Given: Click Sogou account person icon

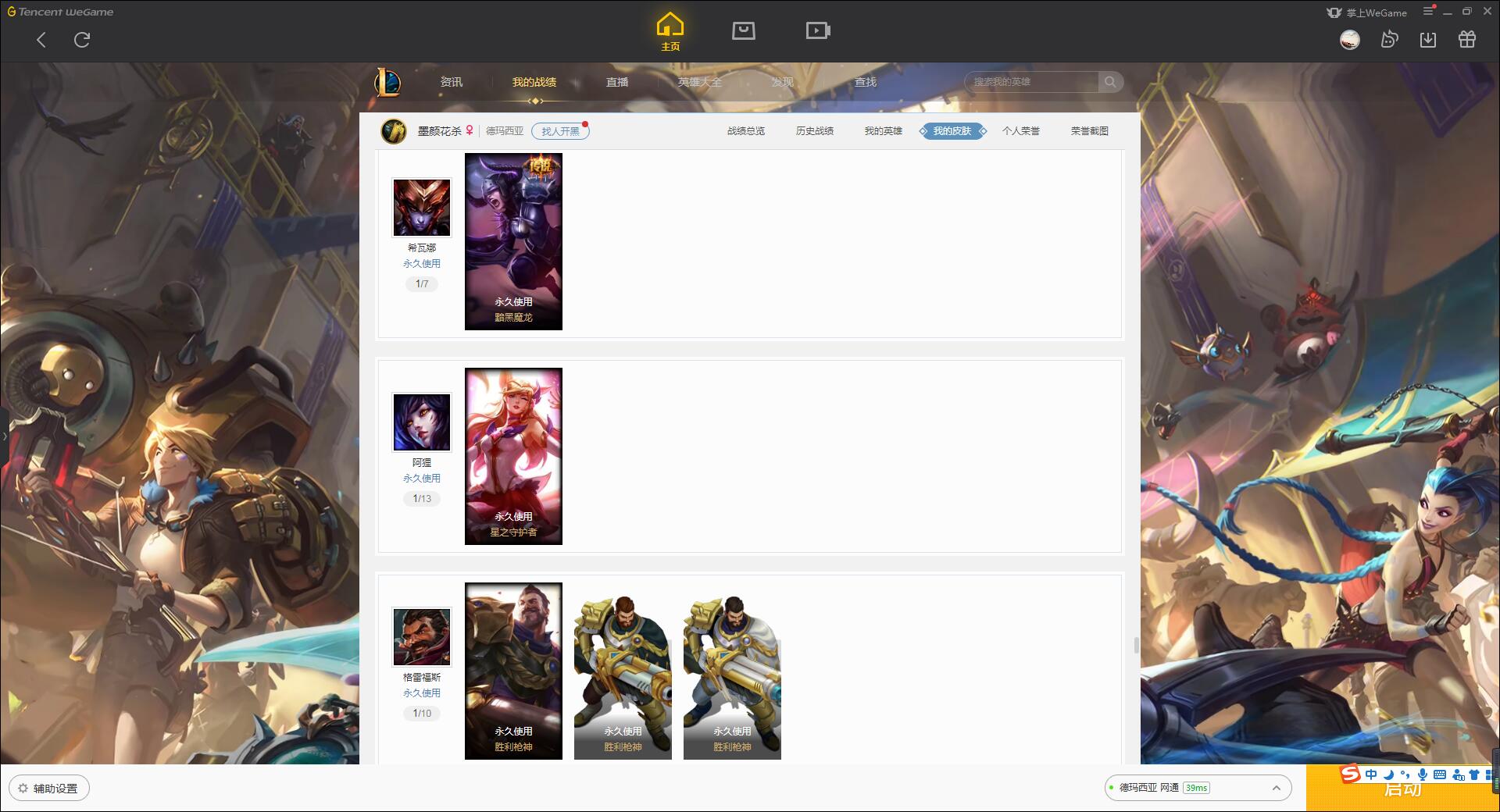Looking at the screenshot, I should point(1458,775).
